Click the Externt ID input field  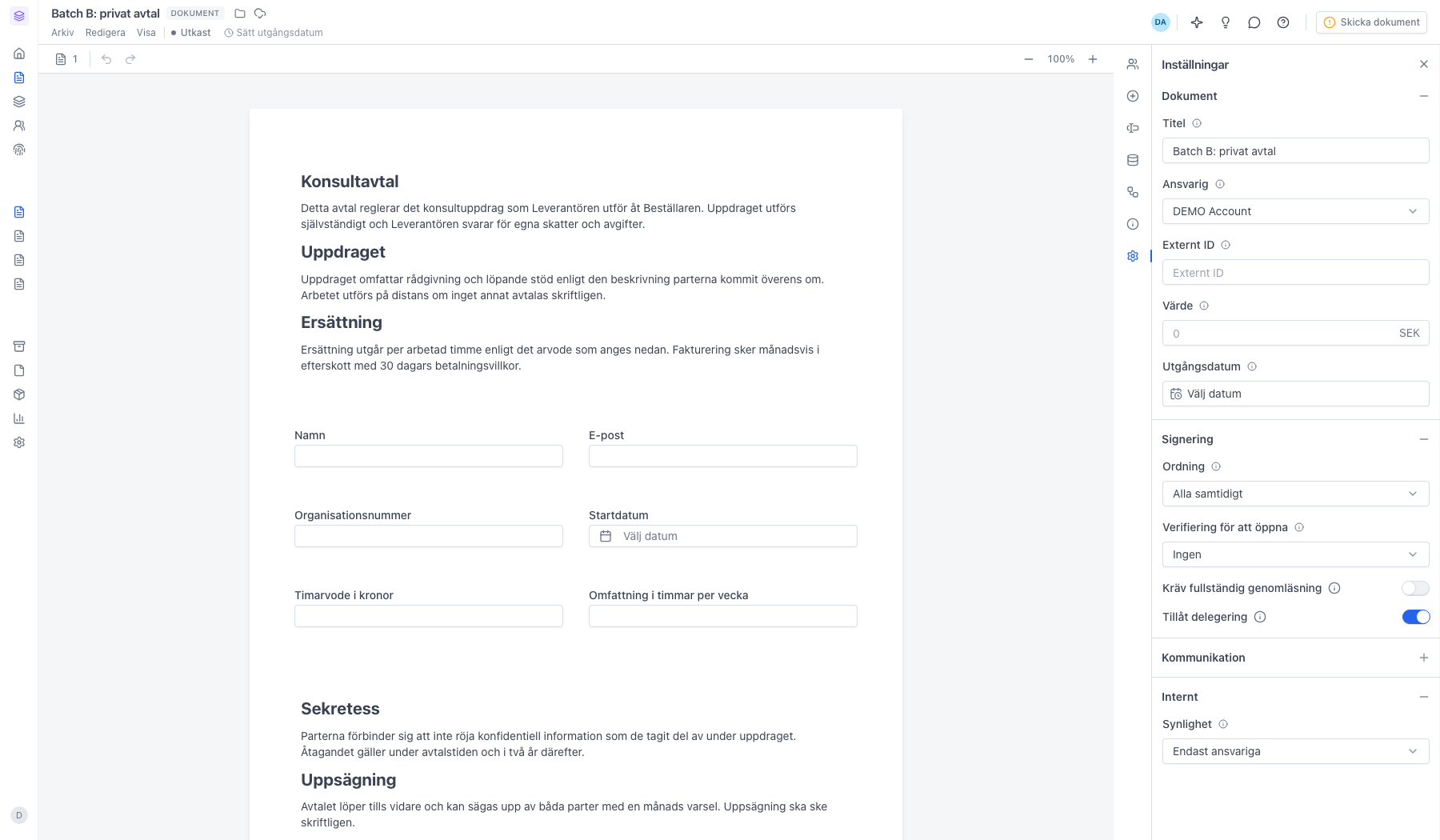[x=1295, y=272]
